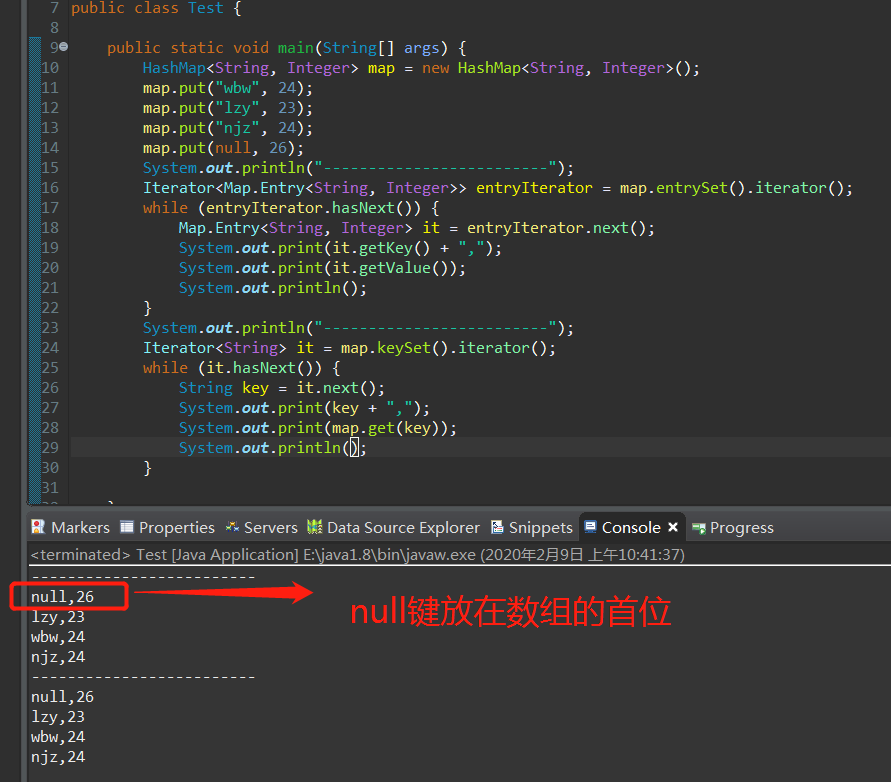Select the Console tab
891x782 pixels.
(x=631, y=527)
